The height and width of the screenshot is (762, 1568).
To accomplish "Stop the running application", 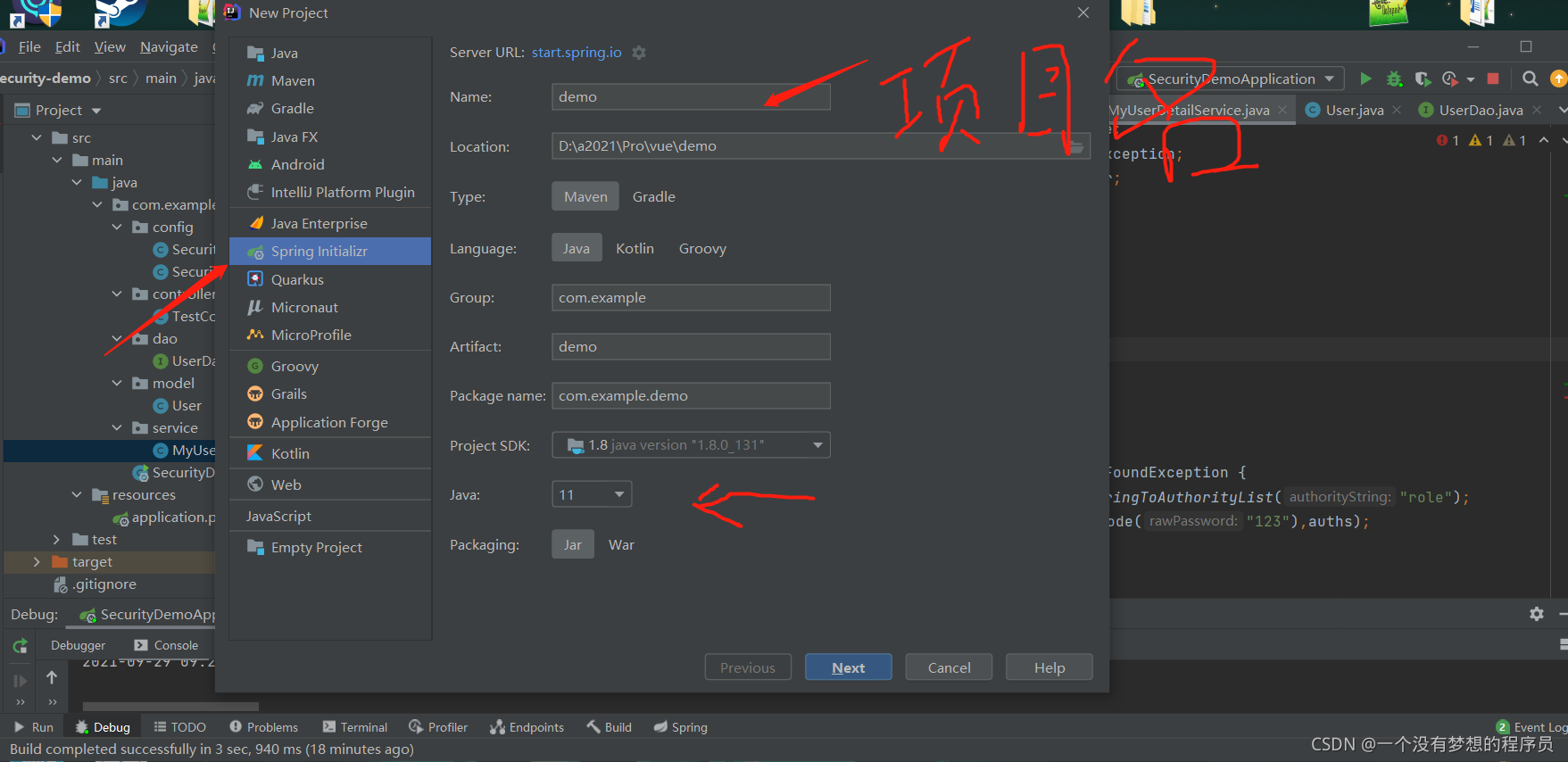I will 1493,79.
